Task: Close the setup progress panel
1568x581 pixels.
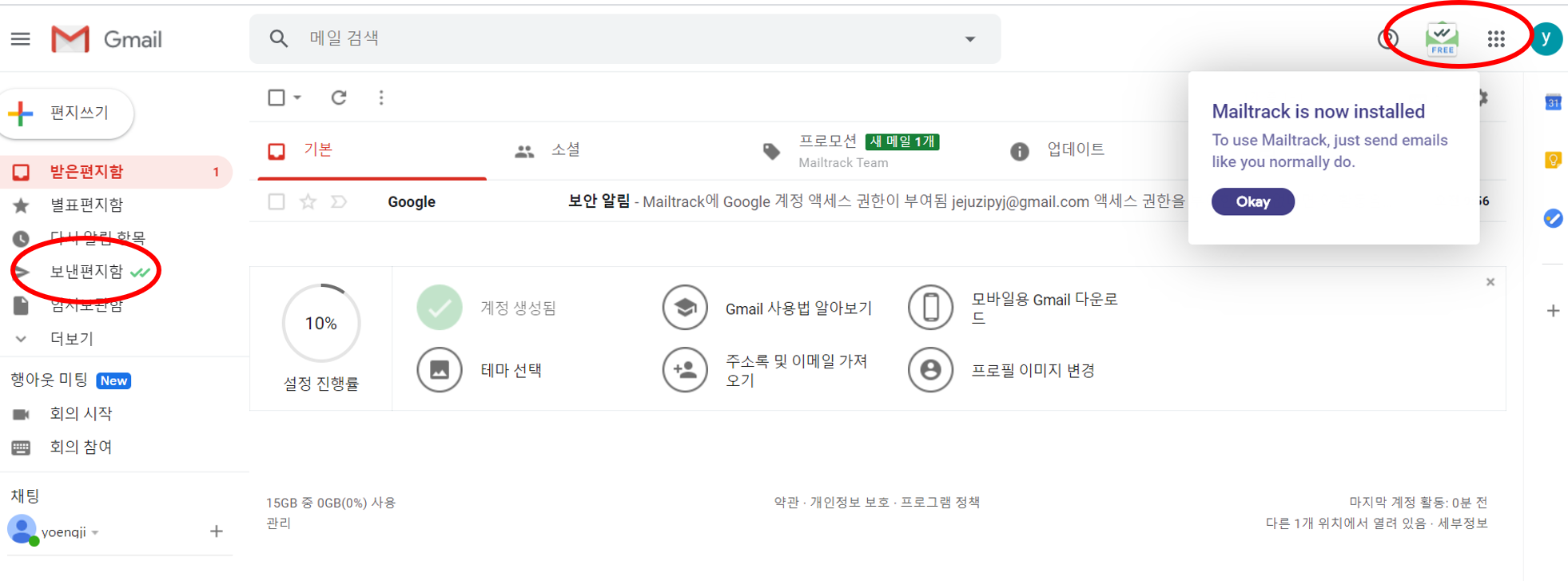Action: tap(1490, 282)
